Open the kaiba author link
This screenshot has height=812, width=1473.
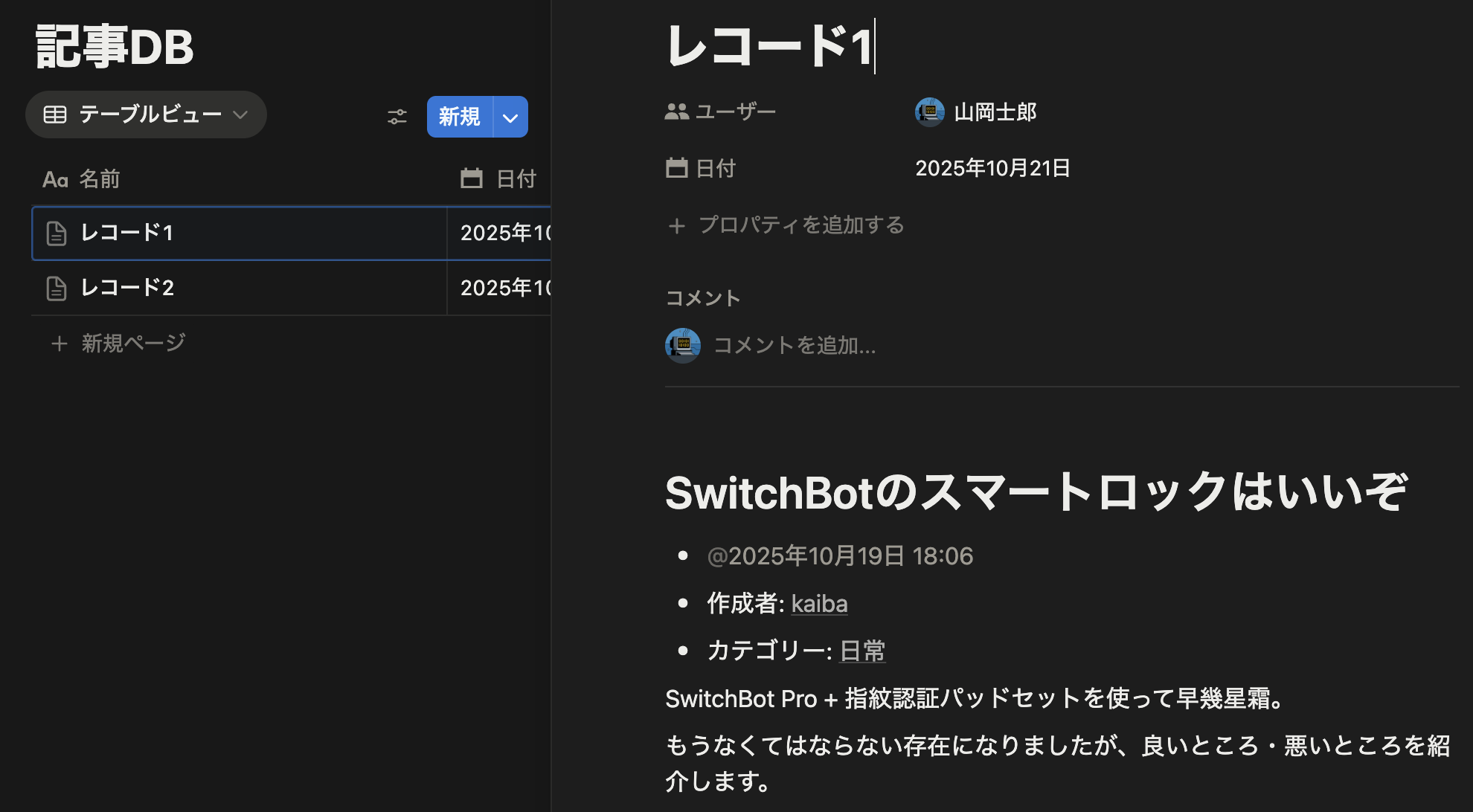pos(819,604)
